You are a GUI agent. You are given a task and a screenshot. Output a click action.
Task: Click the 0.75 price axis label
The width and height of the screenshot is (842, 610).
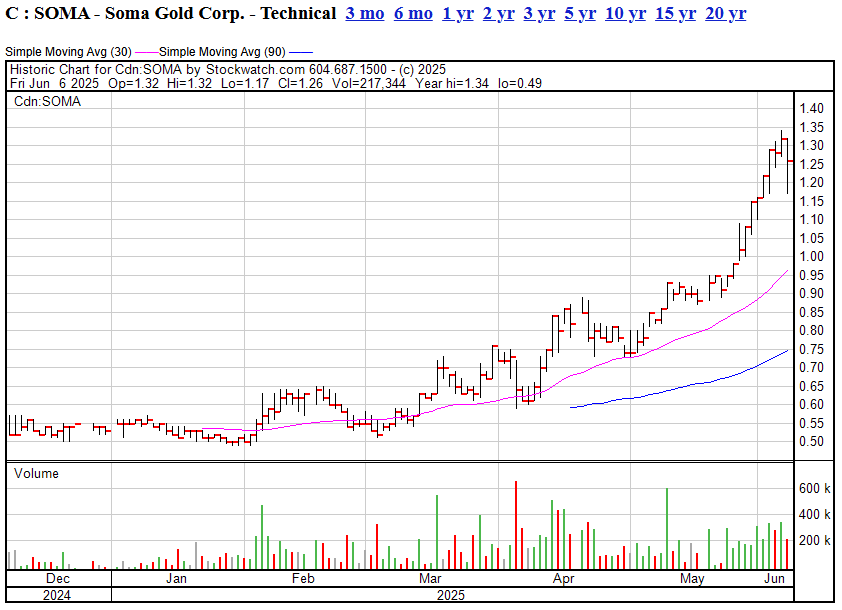[811, 349]
